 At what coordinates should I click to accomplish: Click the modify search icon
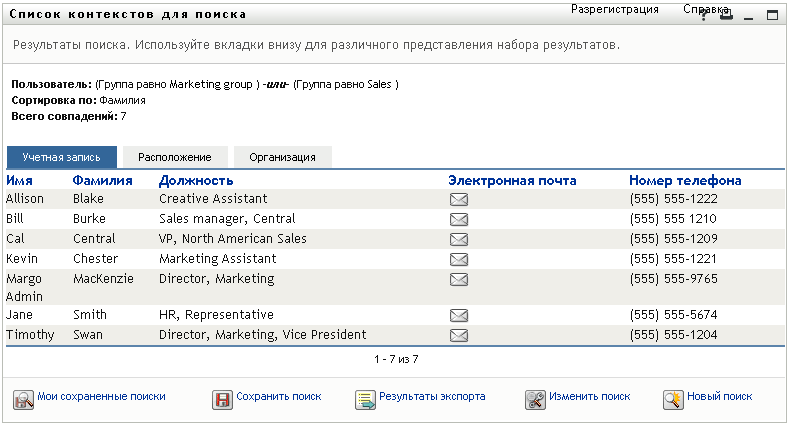(535, 399)
